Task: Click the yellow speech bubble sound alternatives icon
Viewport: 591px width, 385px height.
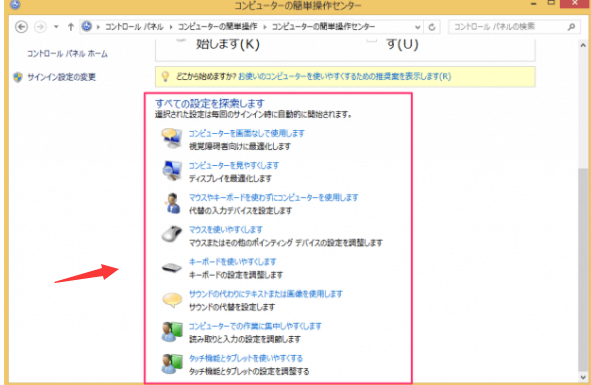Action: [x=172, y=300]
